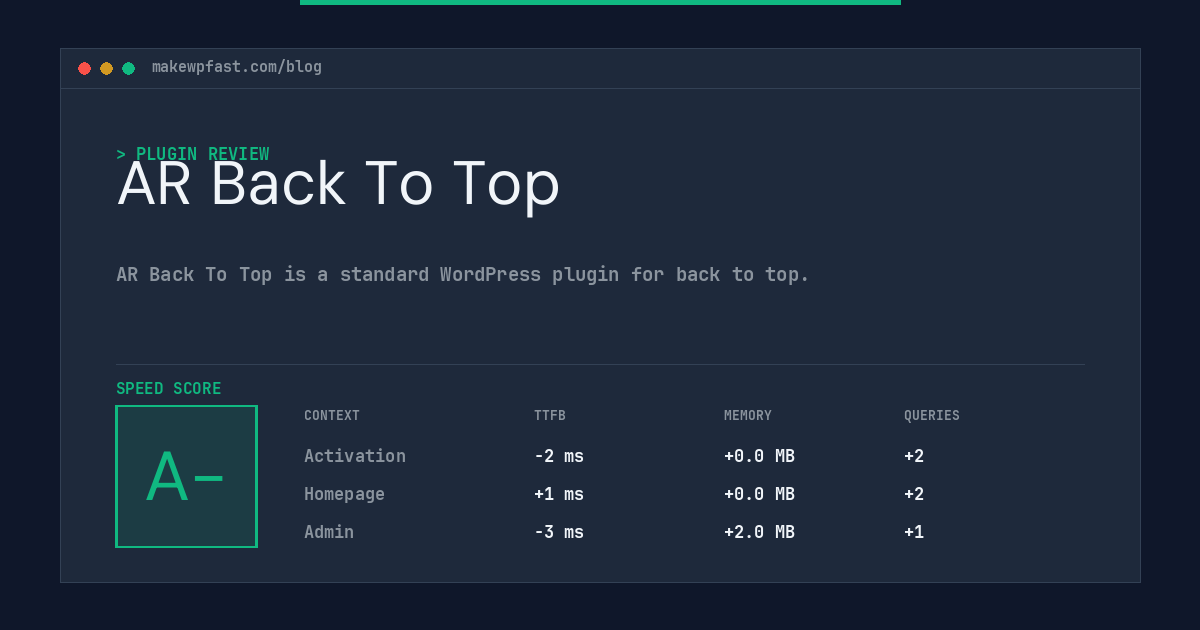The height and width of the screenshot is (630, 1200).
Task: Click the green window dot
Action: pyautogui.click(x=128, y=68)
